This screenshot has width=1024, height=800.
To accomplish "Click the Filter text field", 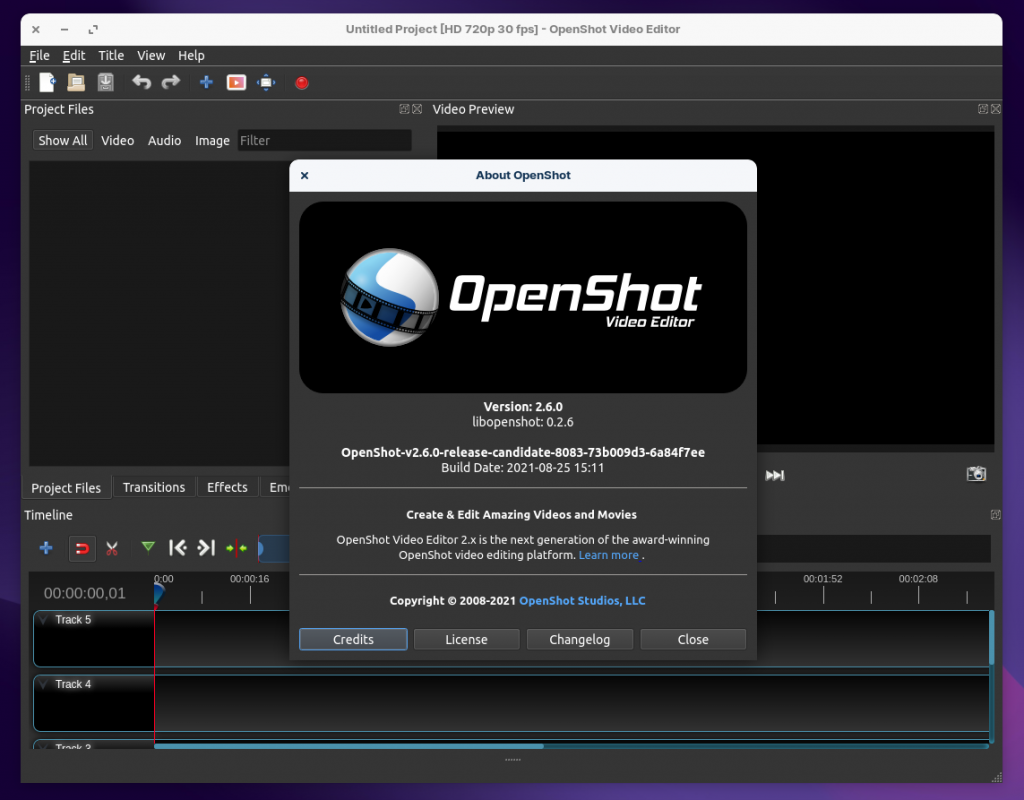I will [x=323, y=141].
